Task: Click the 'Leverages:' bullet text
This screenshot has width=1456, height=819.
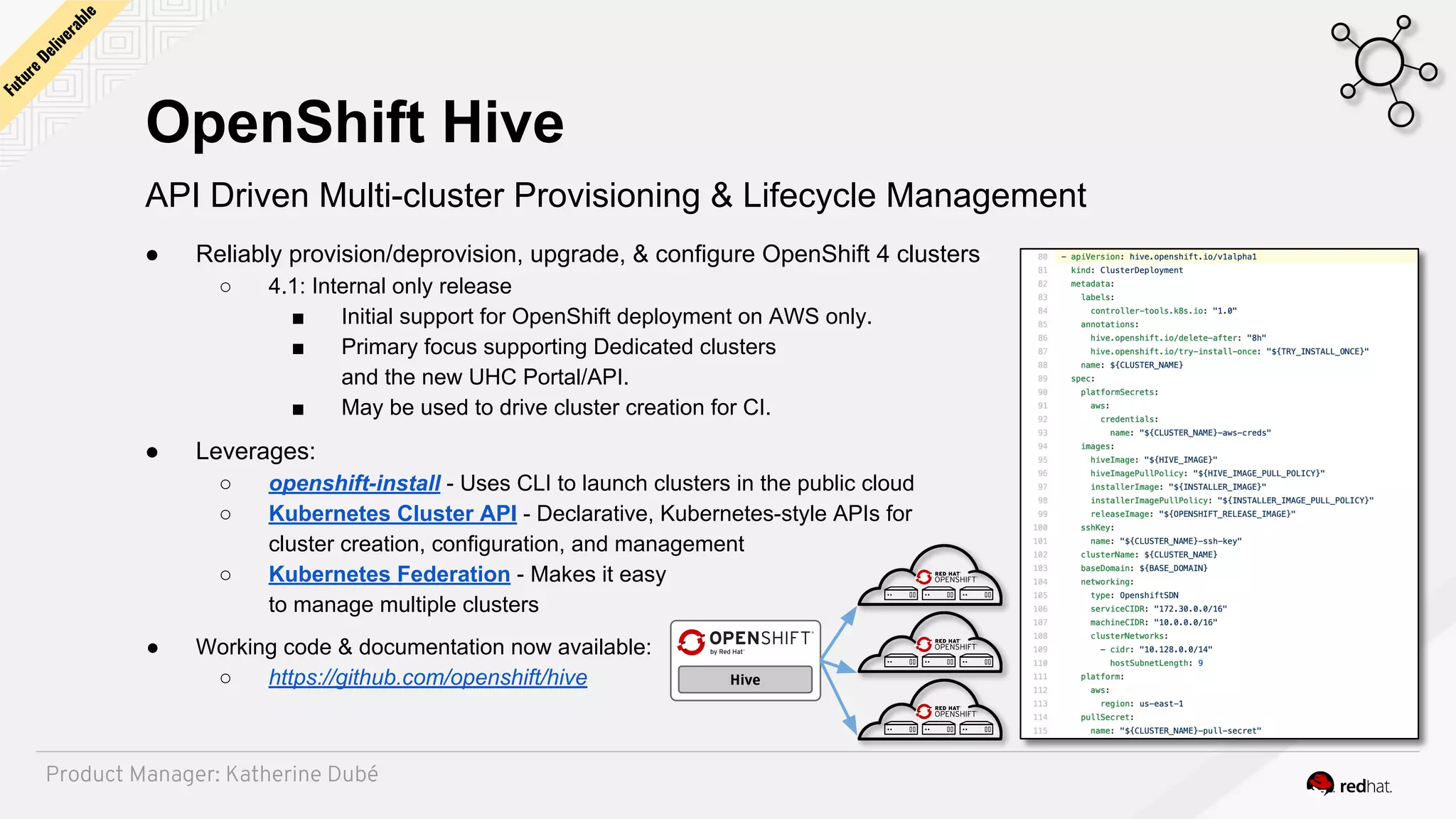Action: [255, 451]
